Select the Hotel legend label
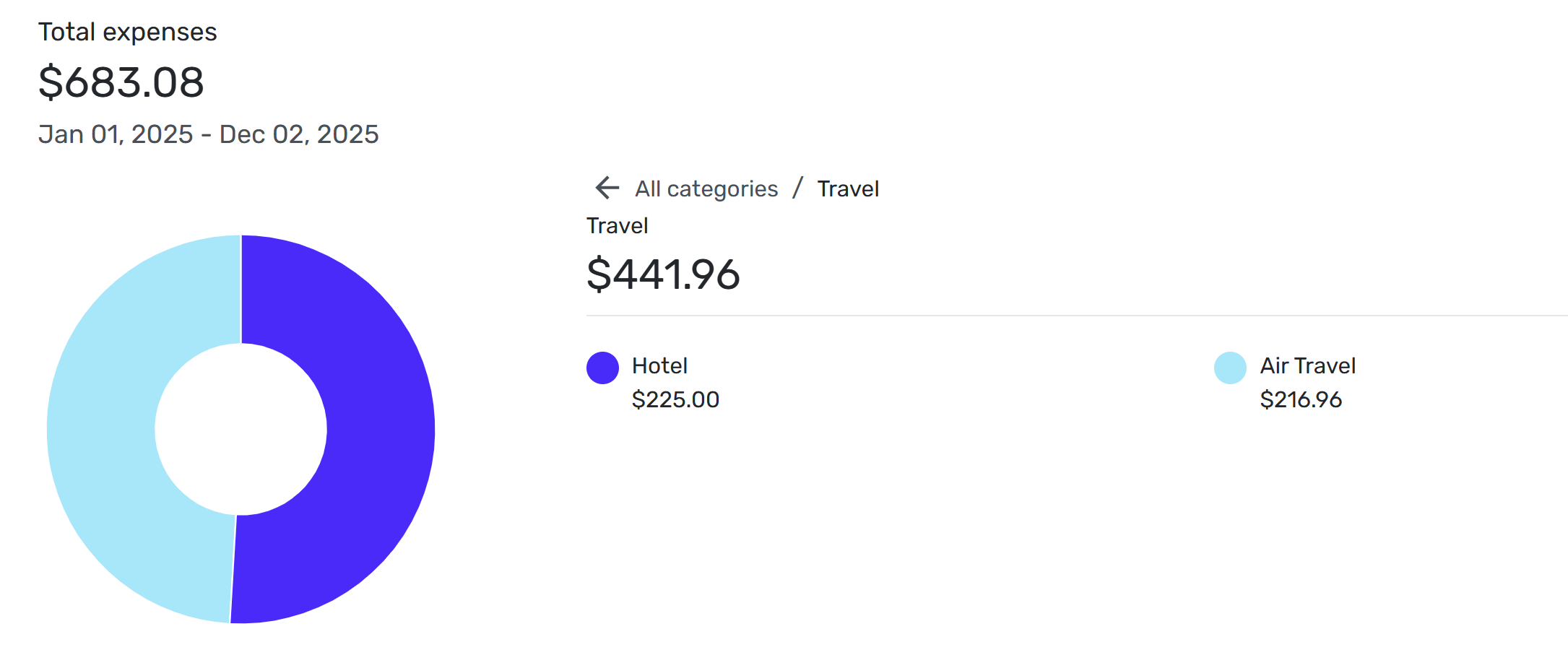This screenshot has width=1568, height=668. pyautogui.click(x=659, y=366)
